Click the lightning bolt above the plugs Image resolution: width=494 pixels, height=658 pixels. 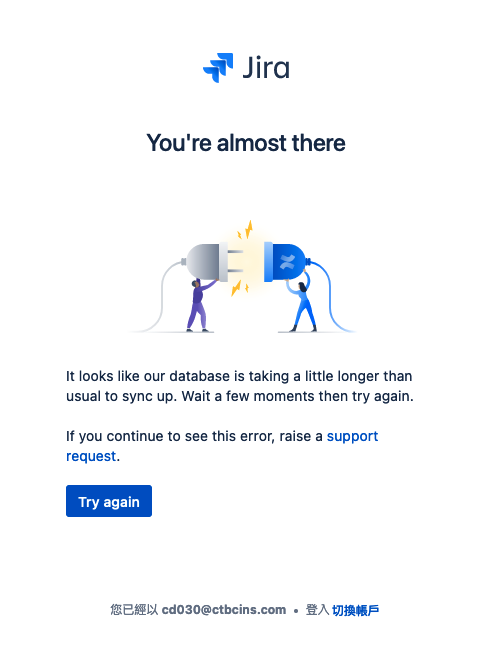click(x=246, y=230)
